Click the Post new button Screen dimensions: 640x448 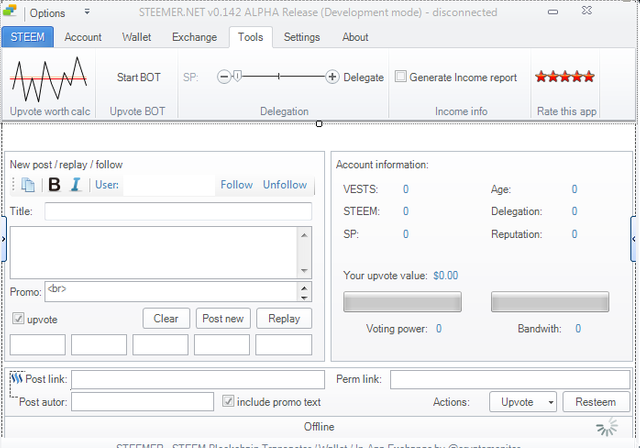223,318
